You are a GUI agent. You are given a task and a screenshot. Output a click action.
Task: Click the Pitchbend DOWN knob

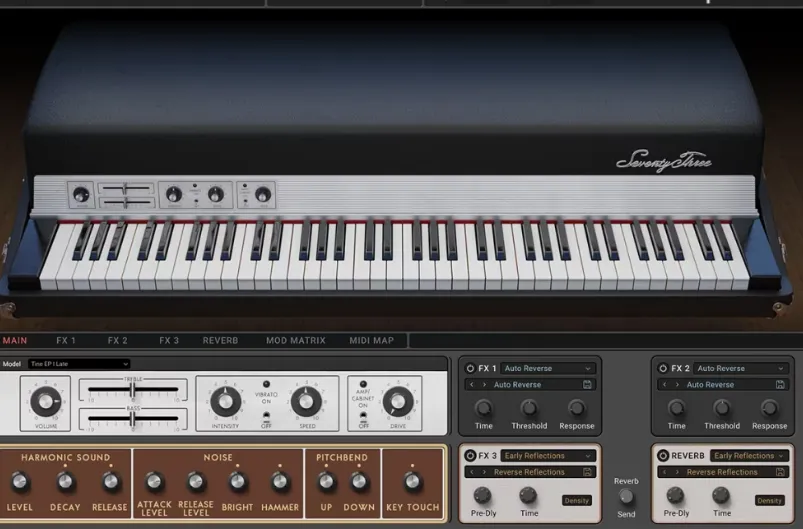coord(359,482)
